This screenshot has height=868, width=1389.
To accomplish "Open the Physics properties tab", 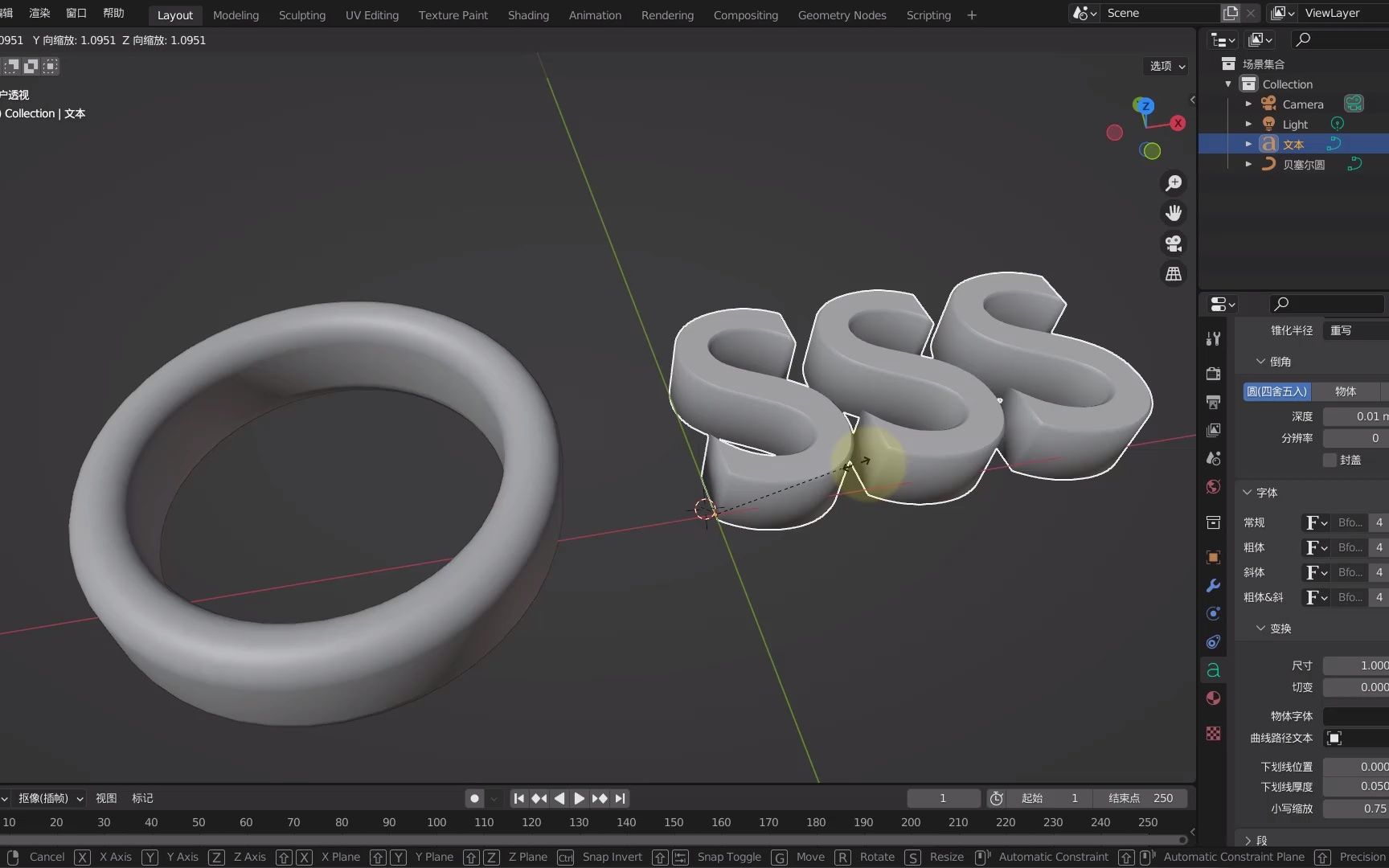I will pos(1213,641).
